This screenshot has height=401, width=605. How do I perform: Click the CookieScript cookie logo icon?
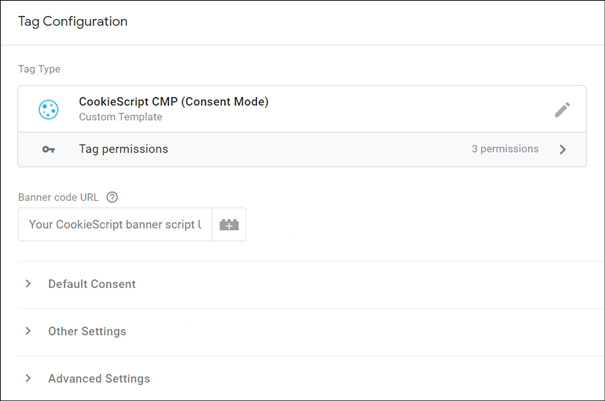[x=48, y=109]
